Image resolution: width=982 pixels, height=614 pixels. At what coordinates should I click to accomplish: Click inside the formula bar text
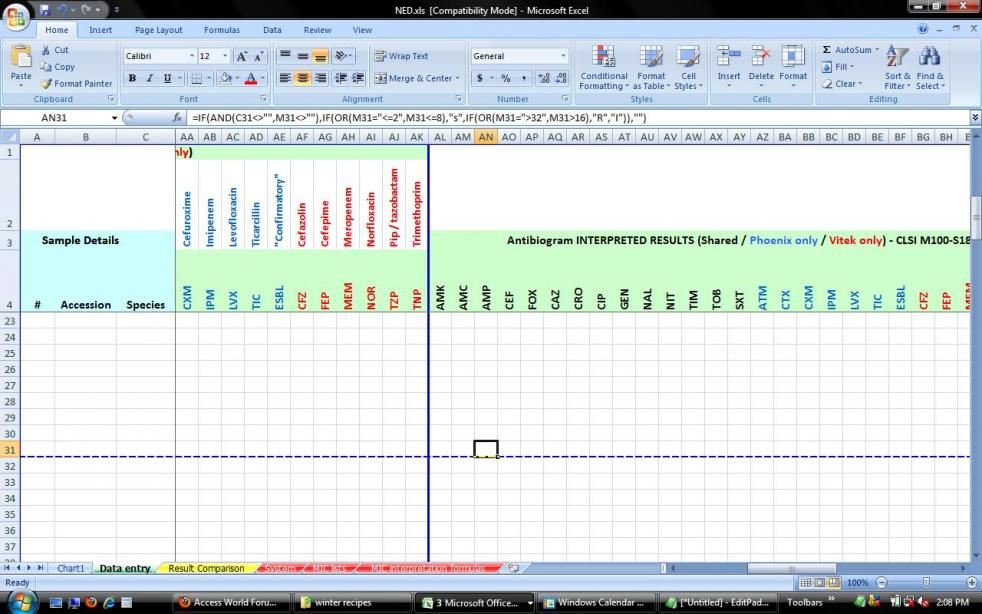pos(500,118)
